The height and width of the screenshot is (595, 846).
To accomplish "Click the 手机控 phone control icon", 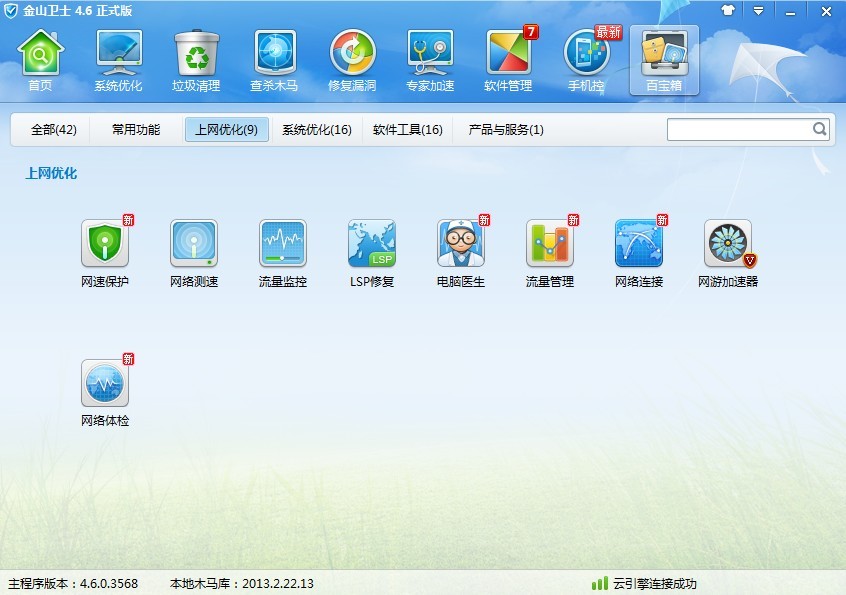I will [586, 60].
